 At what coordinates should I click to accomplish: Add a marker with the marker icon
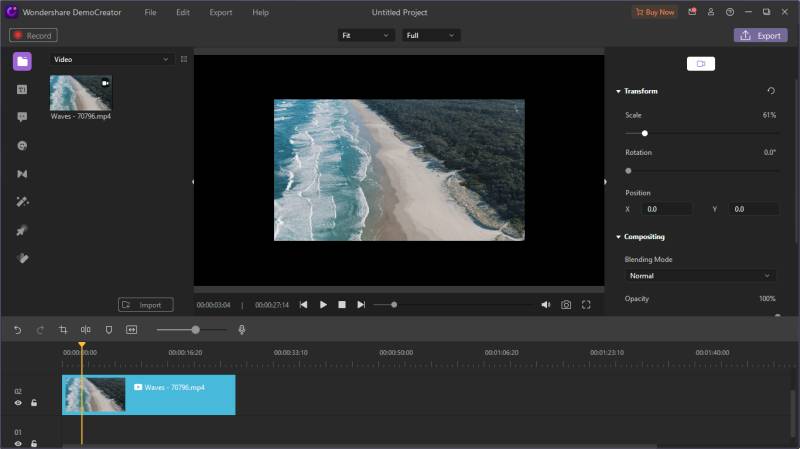[x=109, y=330]
